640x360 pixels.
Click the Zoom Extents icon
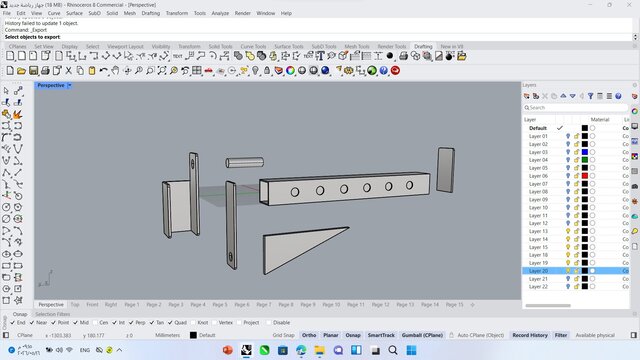click(162, 71)
